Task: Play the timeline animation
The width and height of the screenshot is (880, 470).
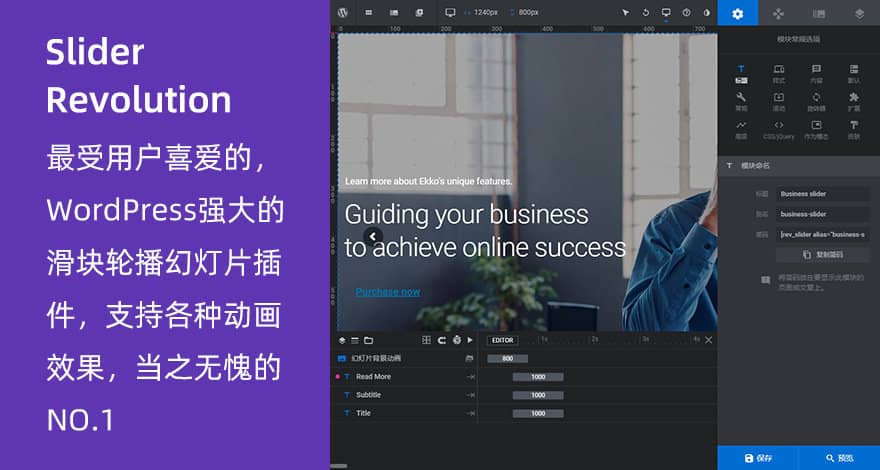Action: (x=470, y=340)
